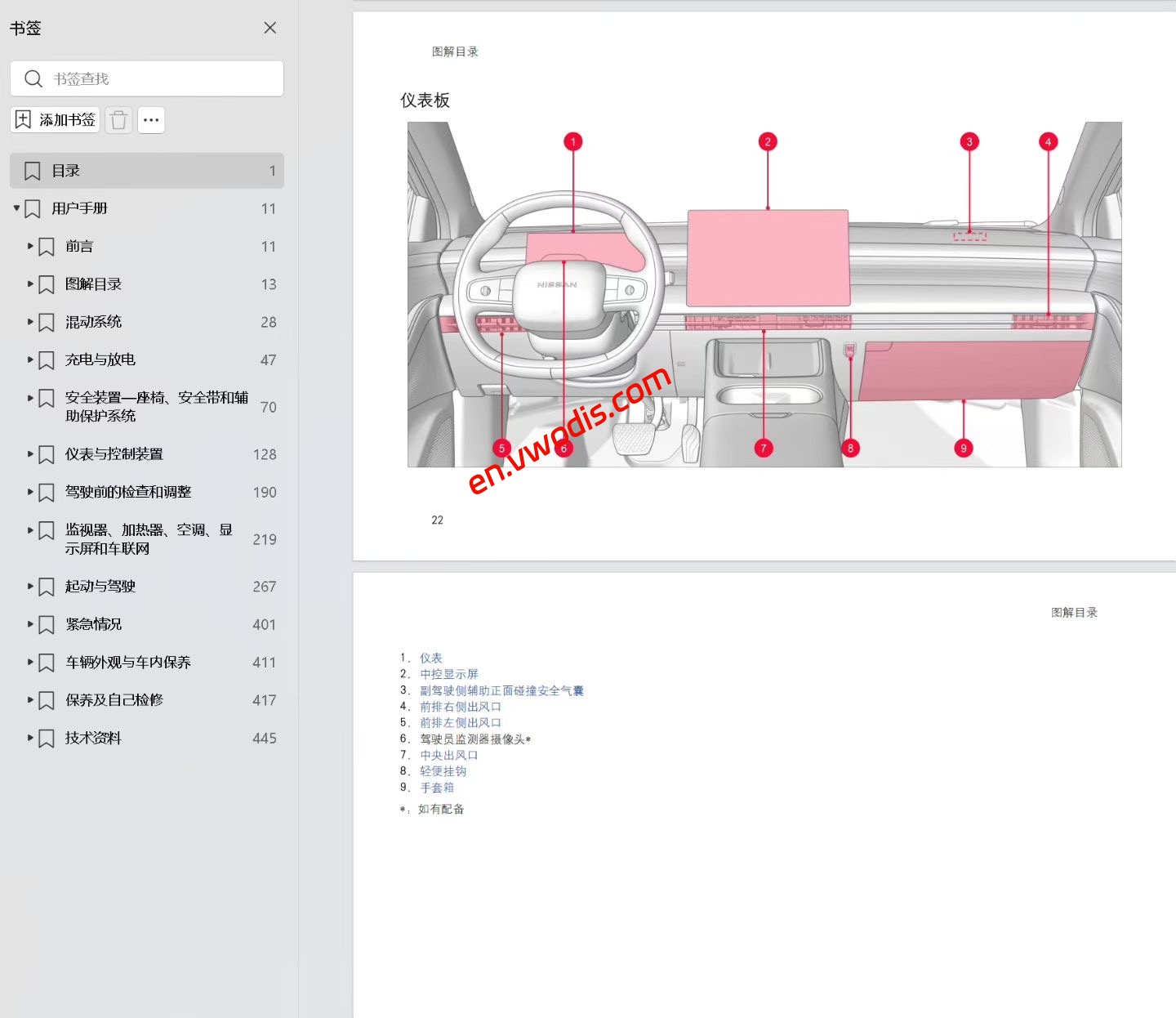Click the bookmark icon beside 前言
1176x1018 pixels.
point(46,246)
